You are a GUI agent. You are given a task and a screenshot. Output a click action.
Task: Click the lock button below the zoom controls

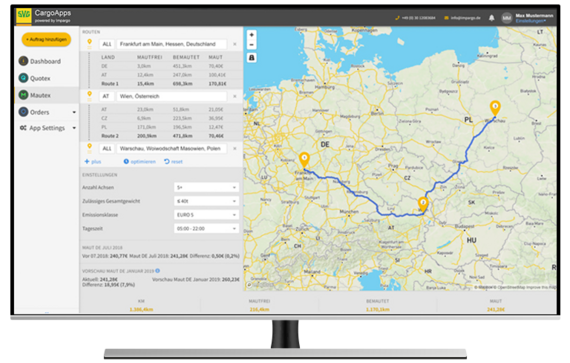[252, 58]
